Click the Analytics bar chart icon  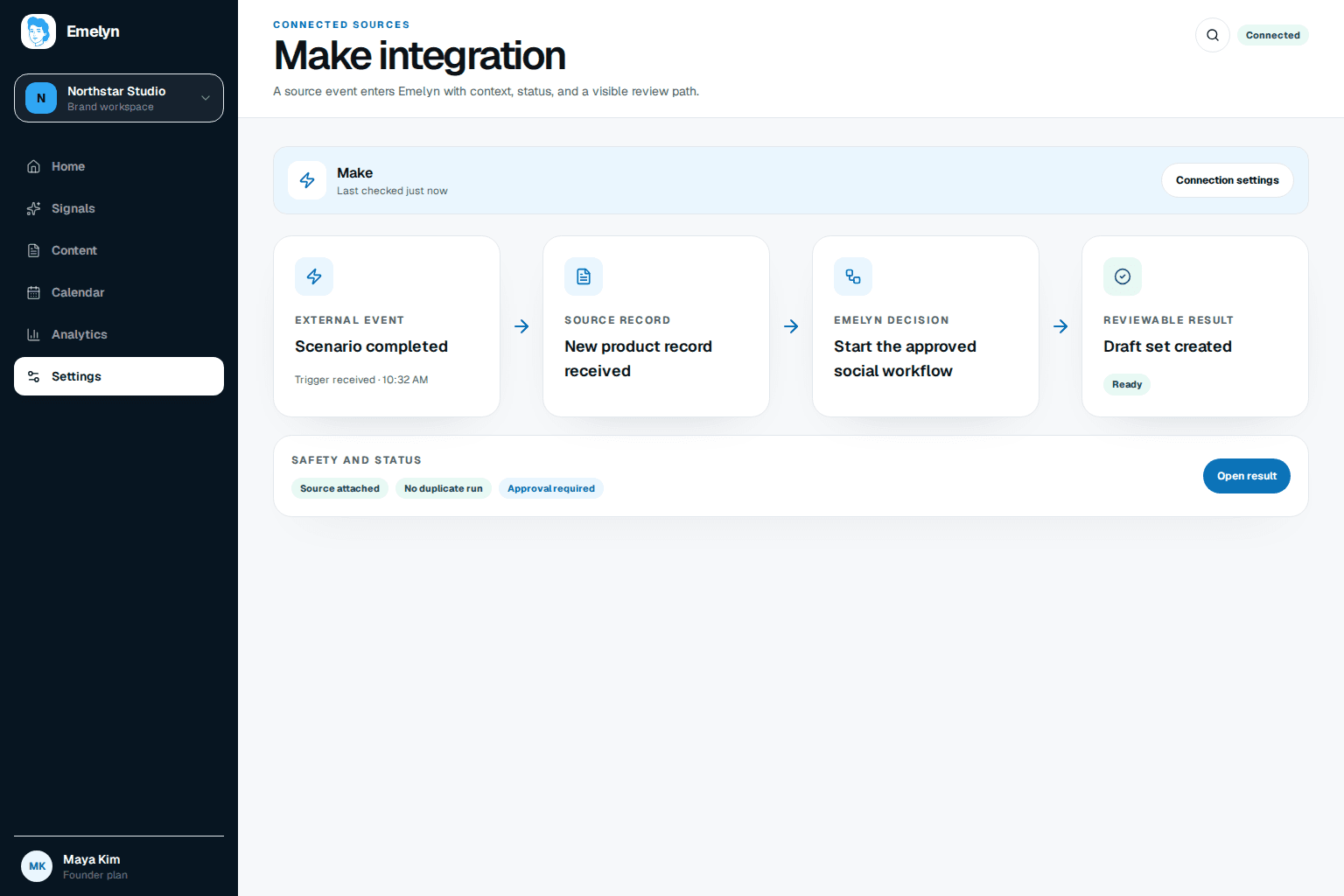pos(33,334)
